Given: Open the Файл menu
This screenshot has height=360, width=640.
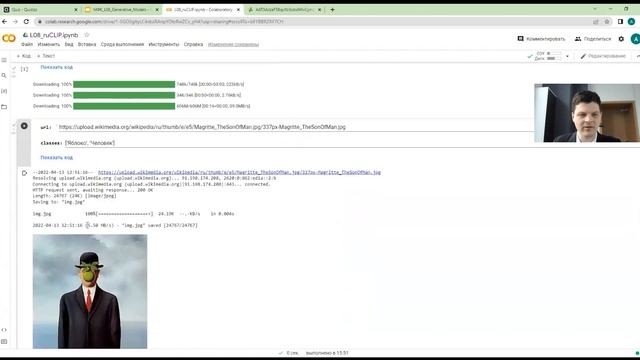Looking at the screenshot, I should pos(27,44).
